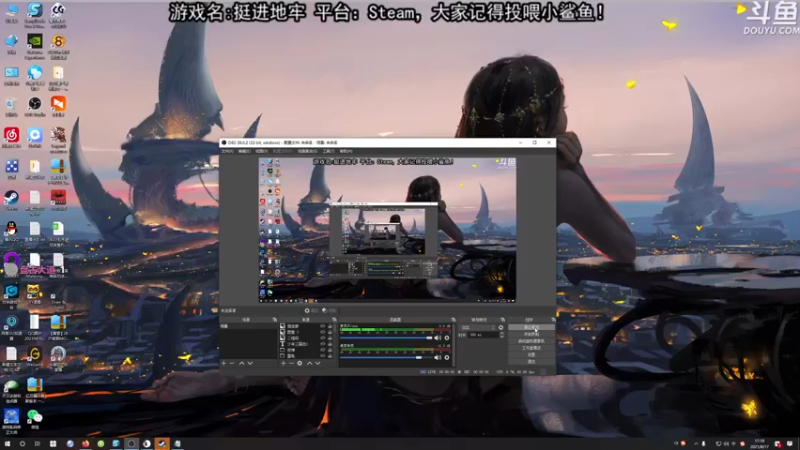Image resolution: width=800 pixels, height=450 pixels.
Task: Add a new source in Sources panel
Action: pos(283,363)
